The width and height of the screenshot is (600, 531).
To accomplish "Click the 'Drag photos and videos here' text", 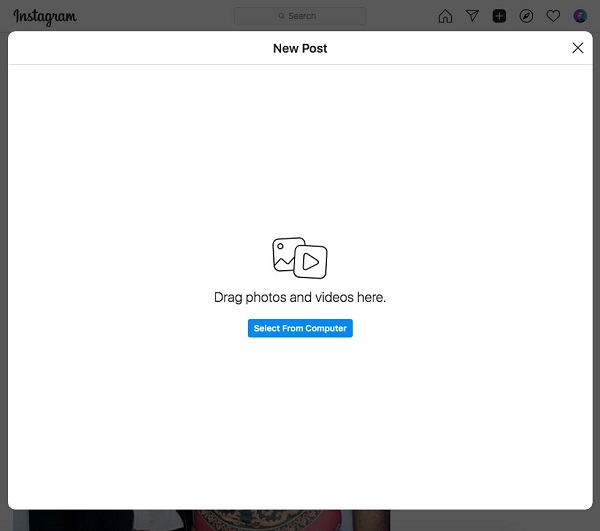I will [x=300, y=297].
